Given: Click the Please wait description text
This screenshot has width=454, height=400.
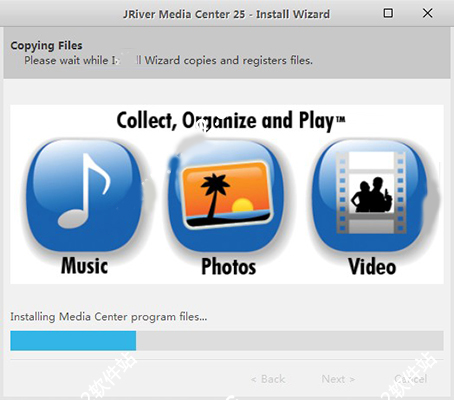Looking at the screenshot, I should point(168,60).
